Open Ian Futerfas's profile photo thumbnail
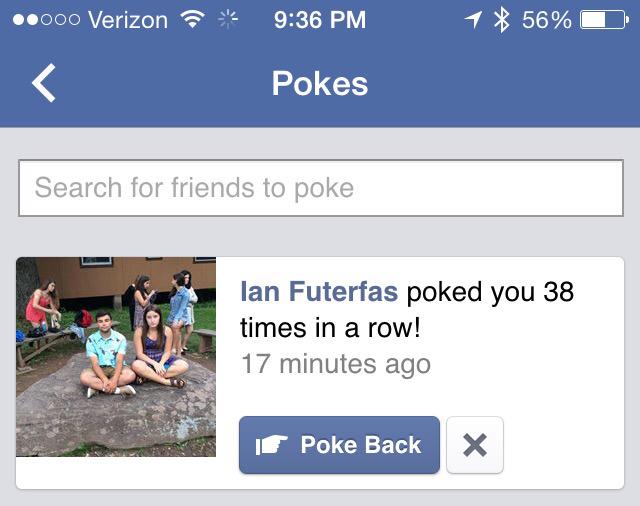 pyautogui.click(x=116, y=357)
